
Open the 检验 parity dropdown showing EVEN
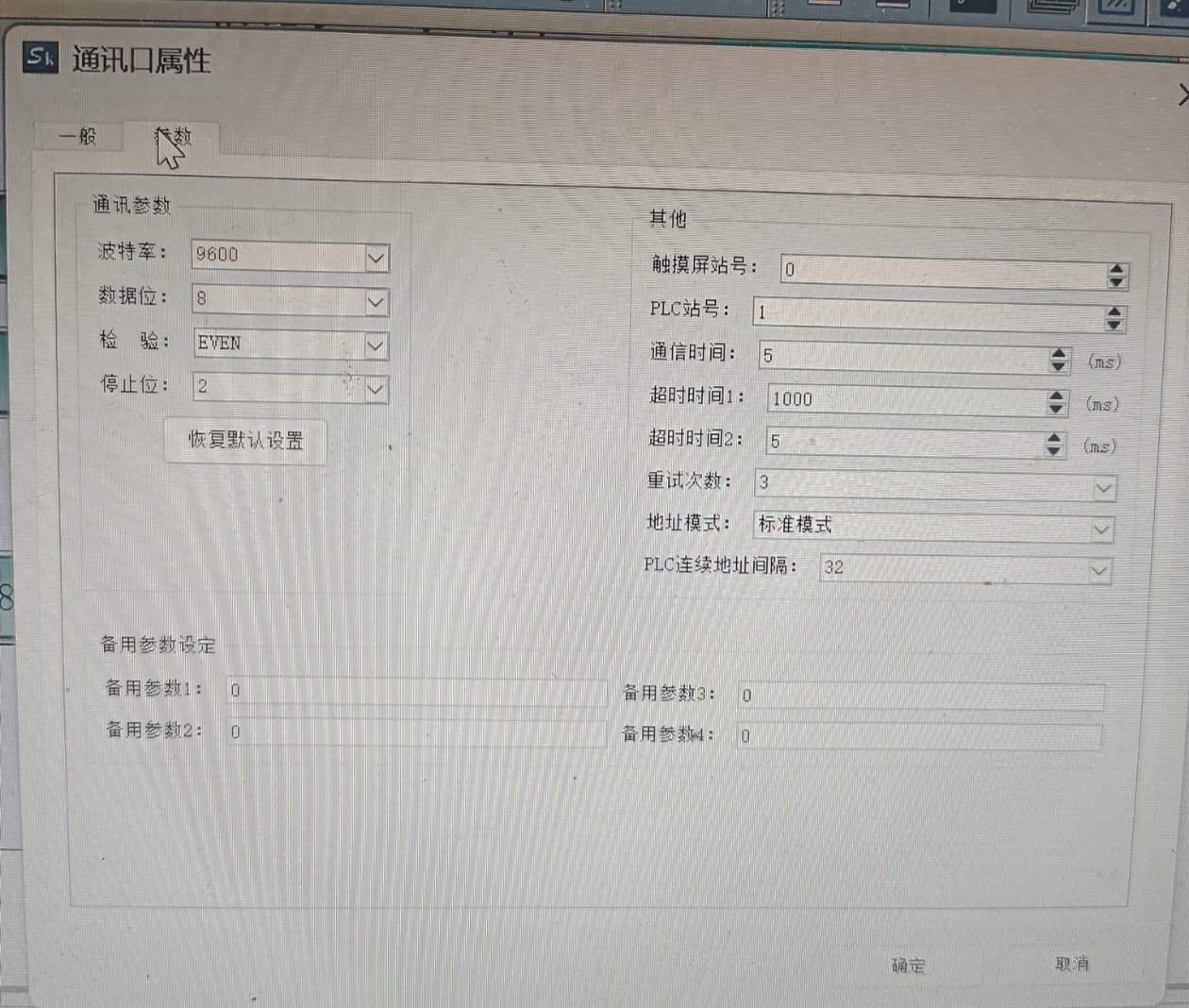click(x=375, y=345)
